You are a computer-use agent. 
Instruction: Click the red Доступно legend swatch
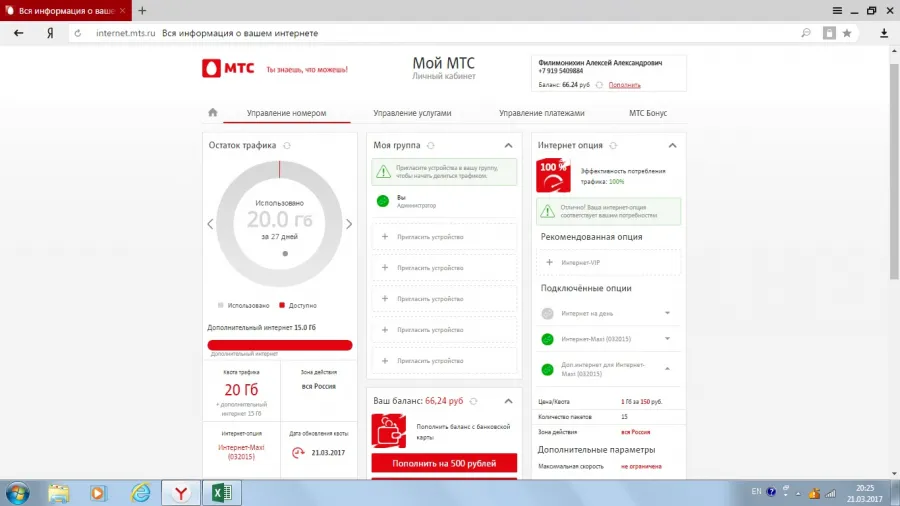(282, 305)
